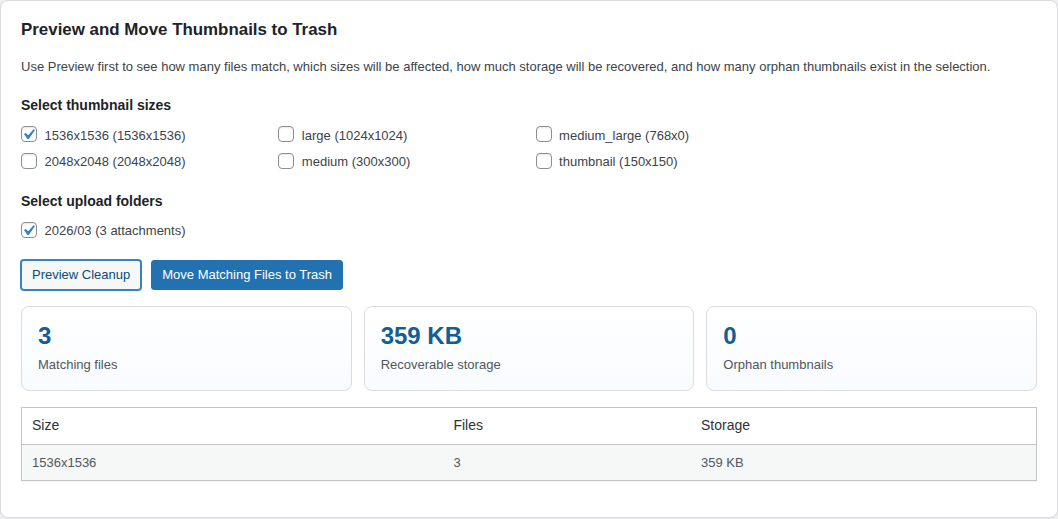Click Move Matching Files to Trash
This screenshot has height=519, width=1058.
(247, 275)
